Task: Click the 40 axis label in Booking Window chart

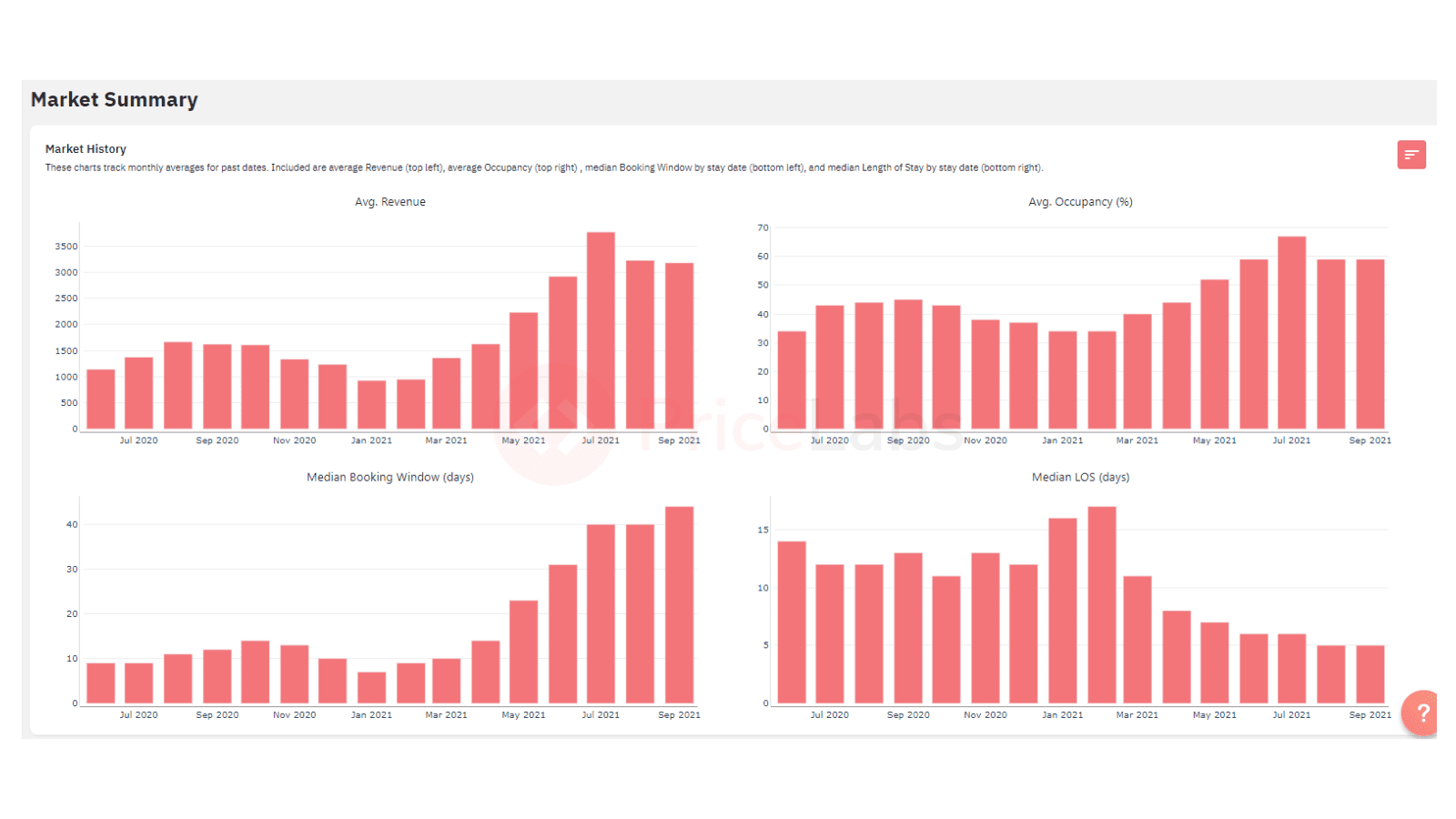Action: tap(72, 524)
